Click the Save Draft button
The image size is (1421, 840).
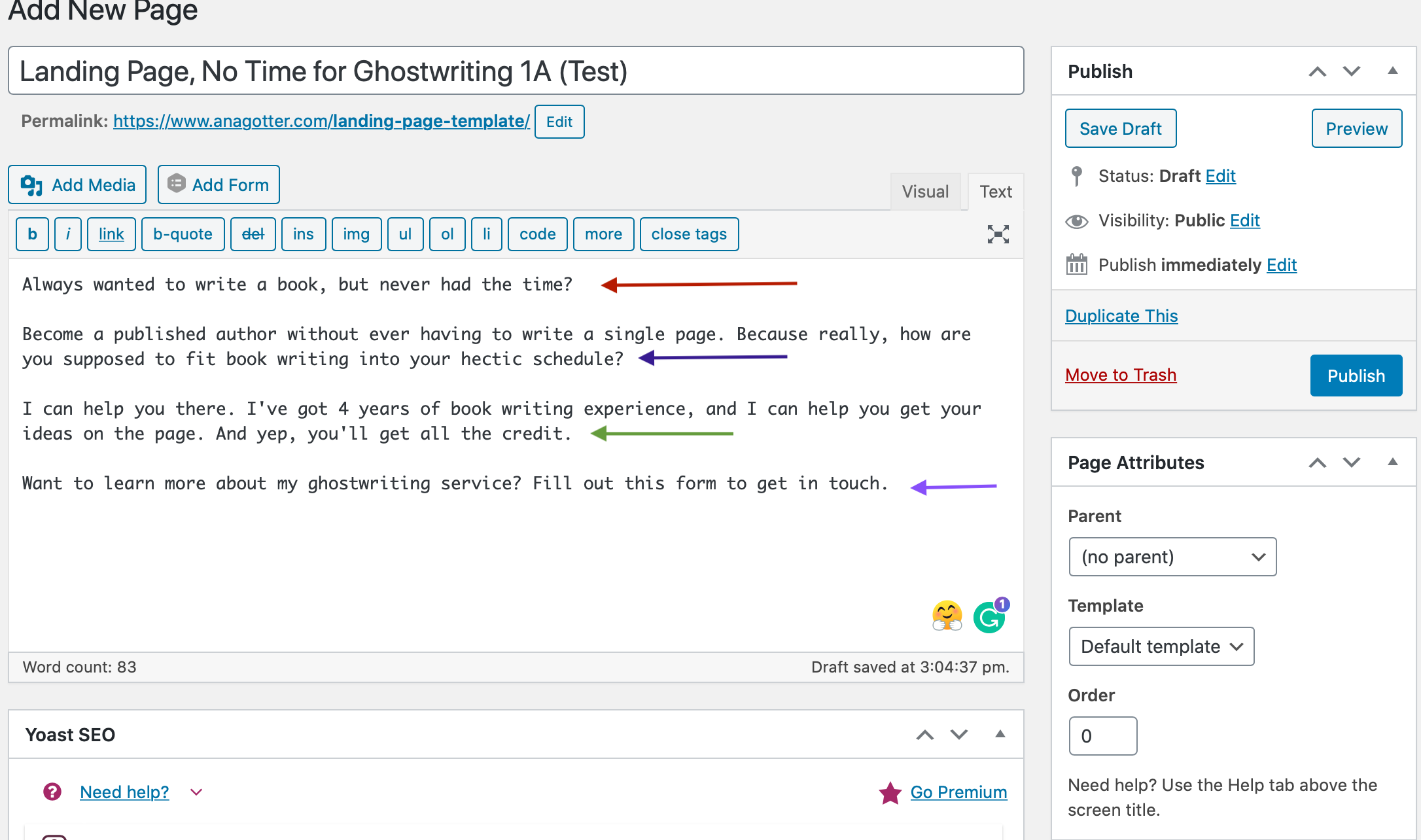[1120, 128]
